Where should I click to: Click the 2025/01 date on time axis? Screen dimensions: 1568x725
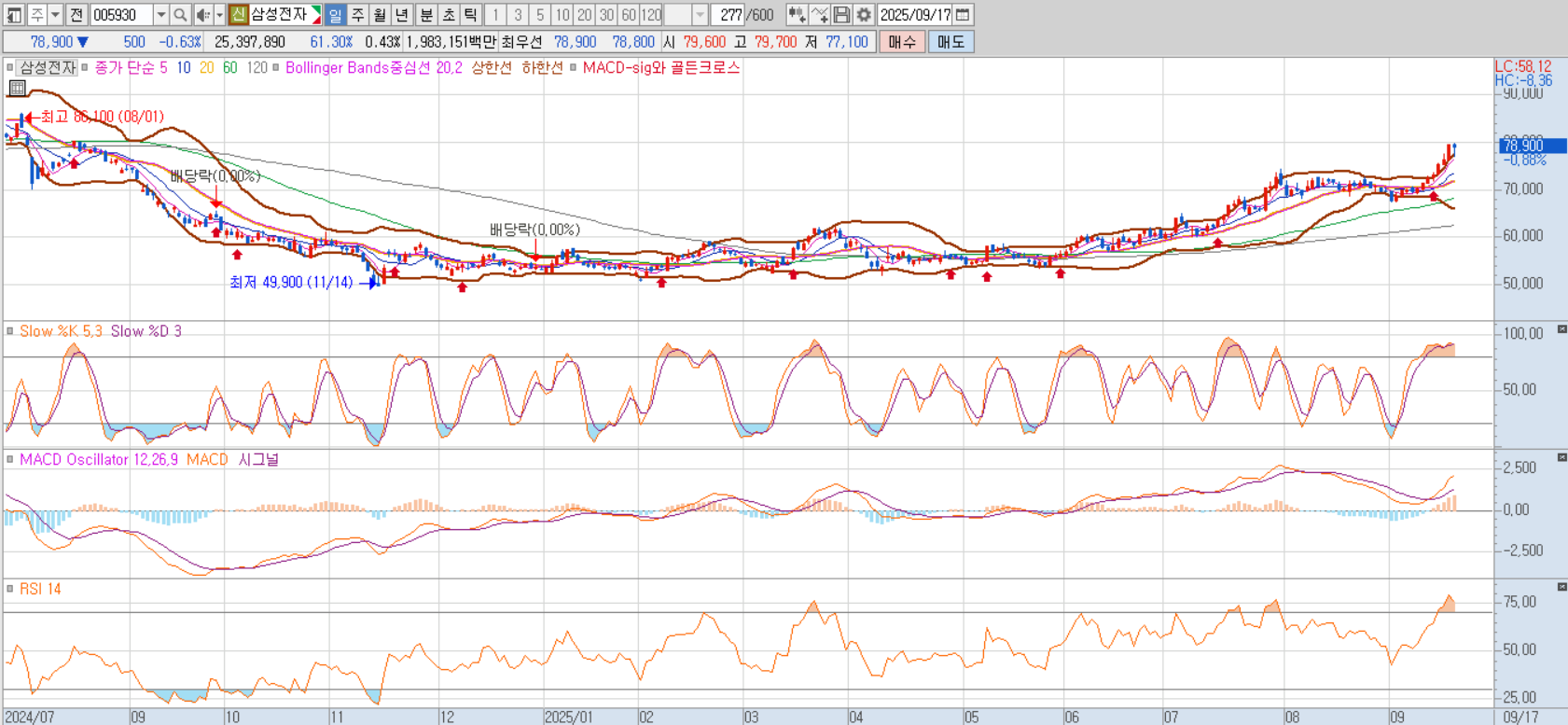(568, 717)
